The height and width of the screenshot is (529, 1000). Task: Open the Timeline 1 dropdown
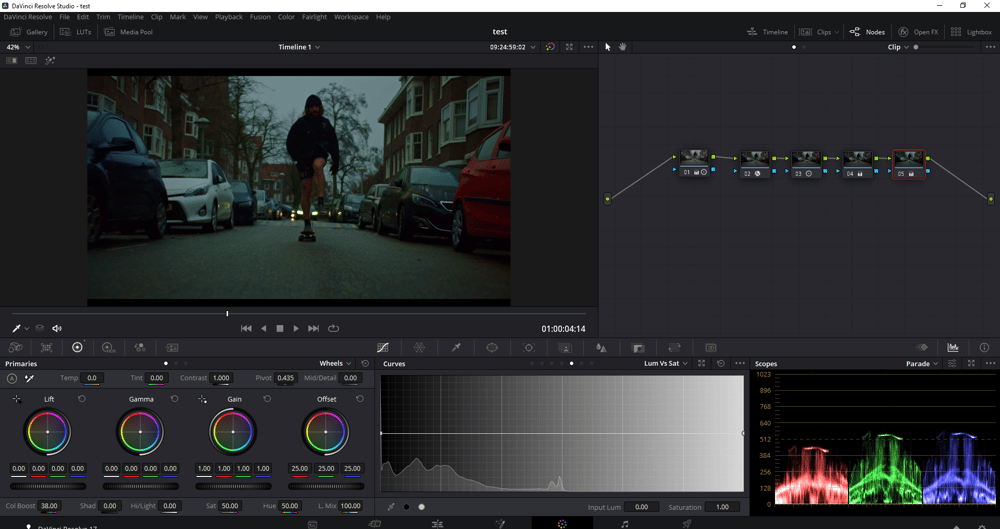tap(299, 47)
